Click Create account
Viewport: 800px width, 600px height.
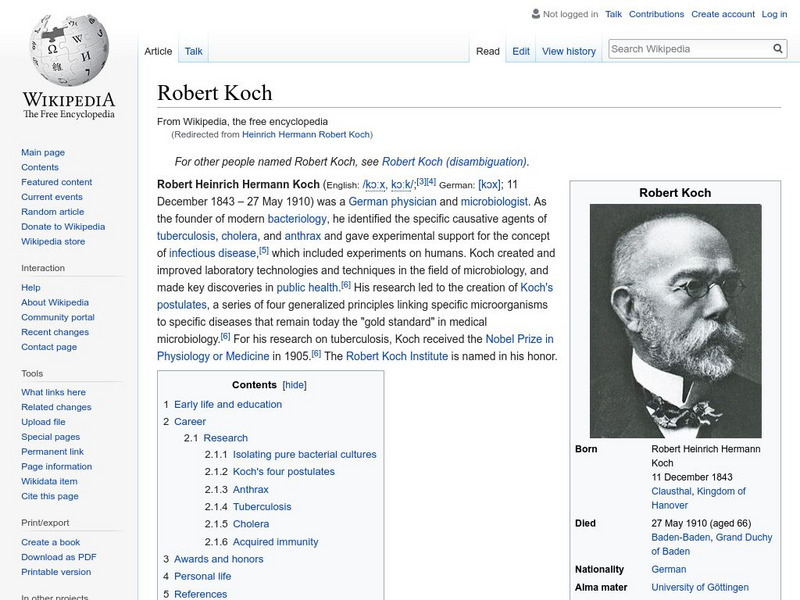tap(722, 14)
